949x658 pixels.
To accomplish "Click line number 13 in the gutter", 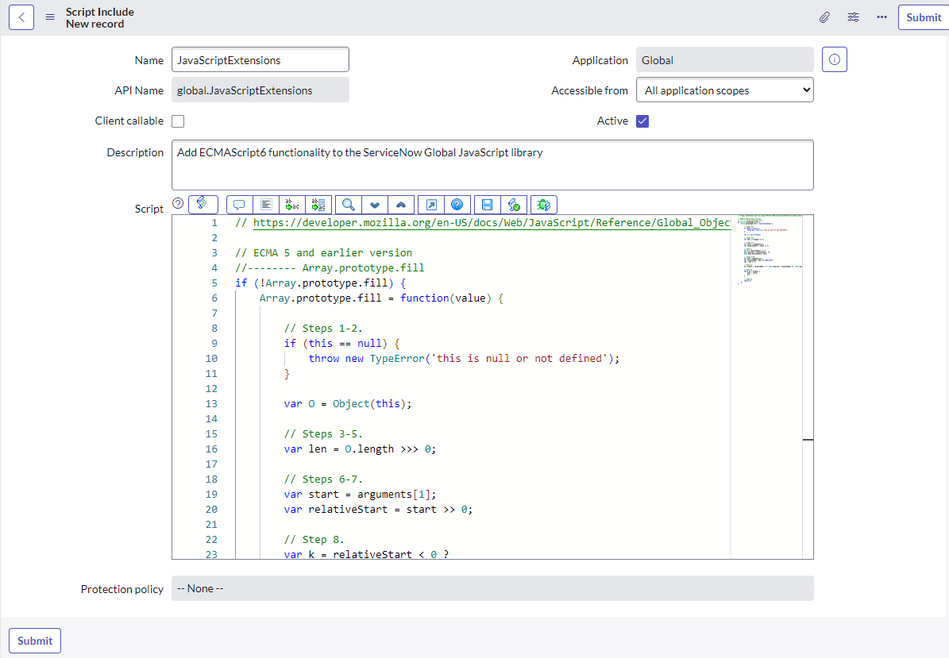I will click(211, 404).
